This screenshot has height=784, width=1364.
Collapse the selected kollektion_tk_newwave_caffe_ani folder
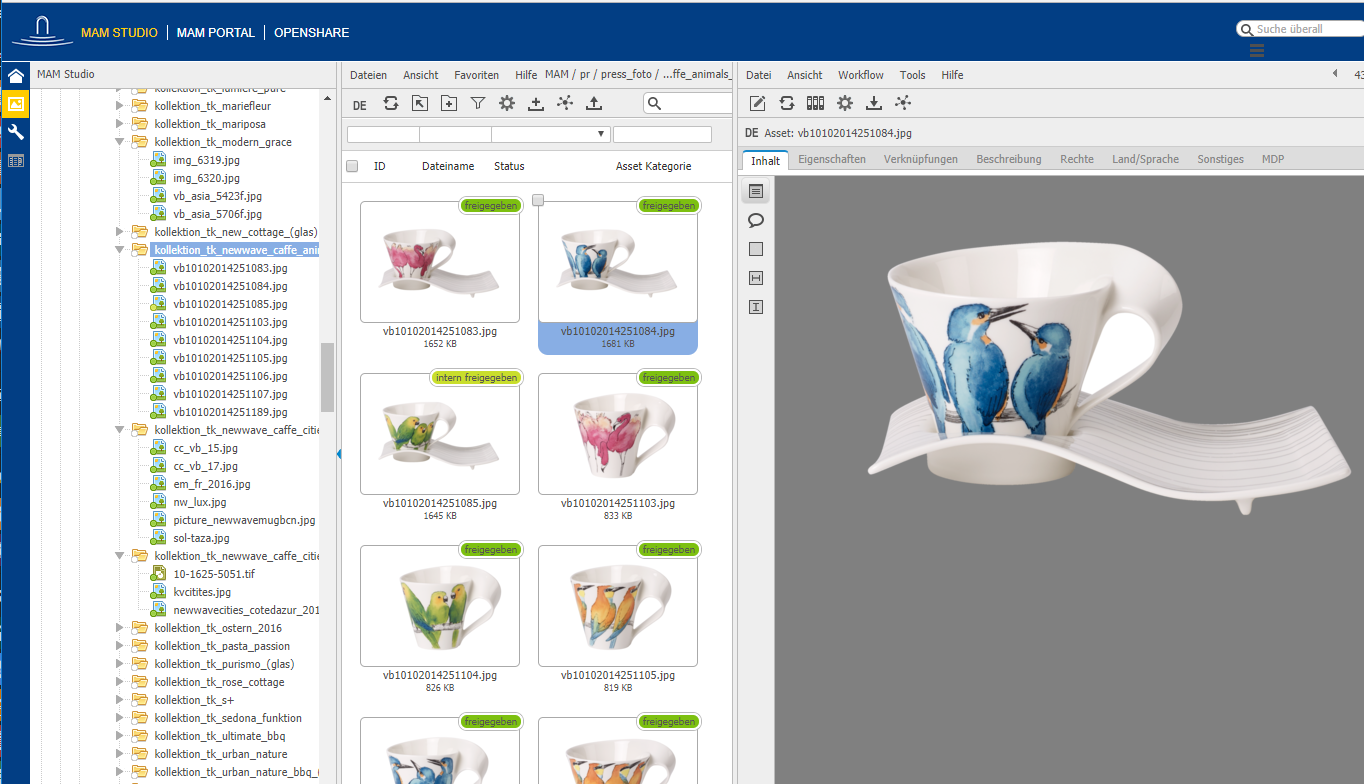(120, 250)
